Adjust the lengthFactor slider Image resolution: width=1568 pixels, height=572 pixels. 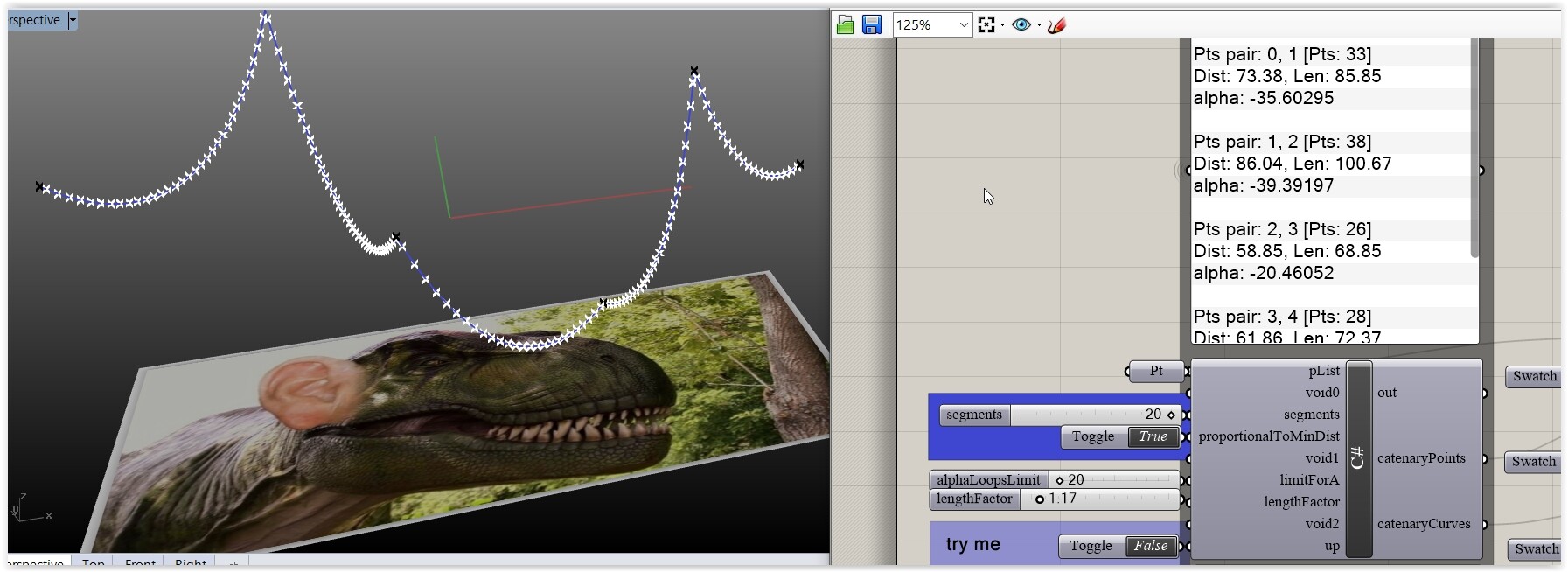[1099, 499]
